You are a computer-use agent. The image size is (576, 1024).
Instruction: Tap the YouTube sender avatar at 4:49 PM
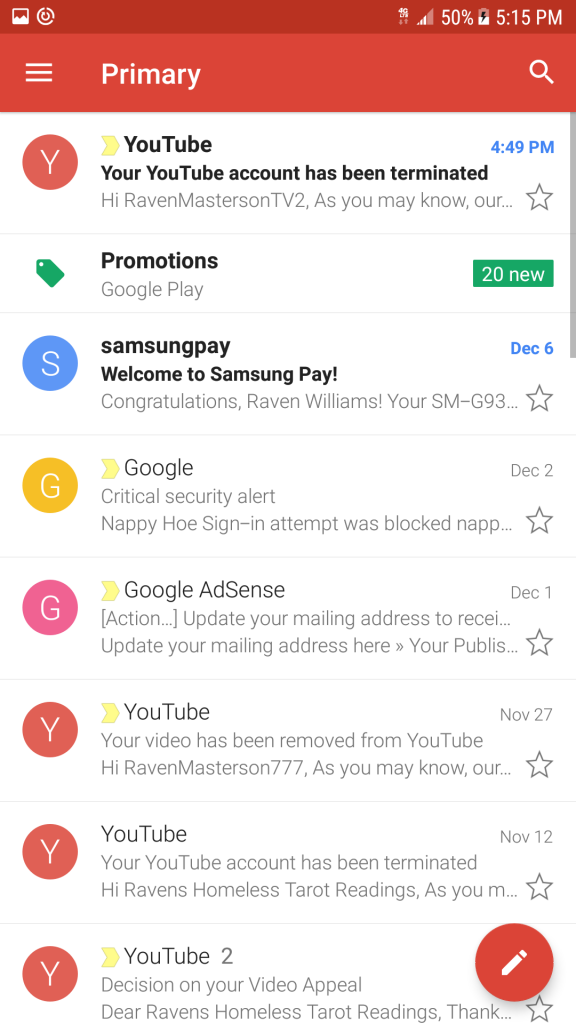pyautogui.click(x=50, y=162)
